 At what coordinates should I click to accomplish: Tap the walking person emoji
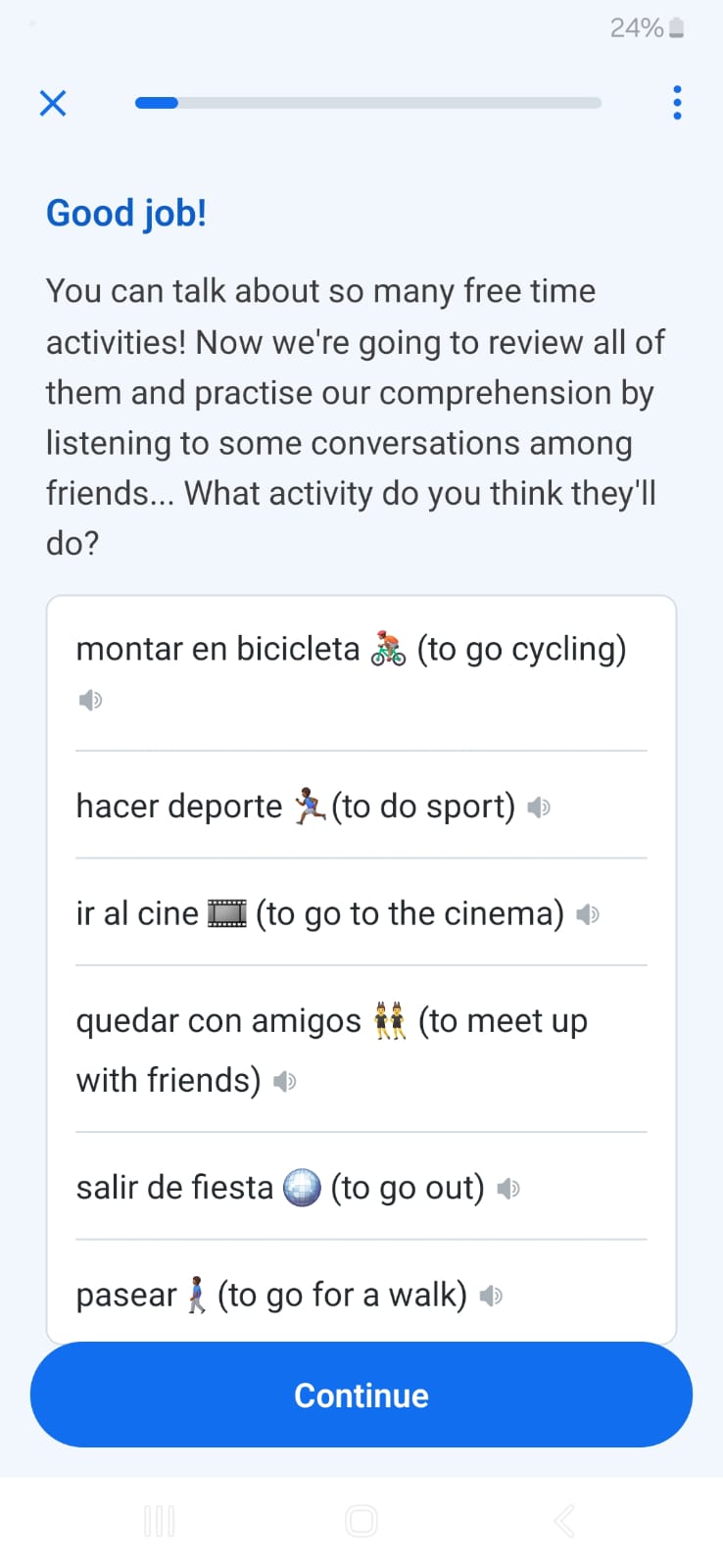[197, 1295]
